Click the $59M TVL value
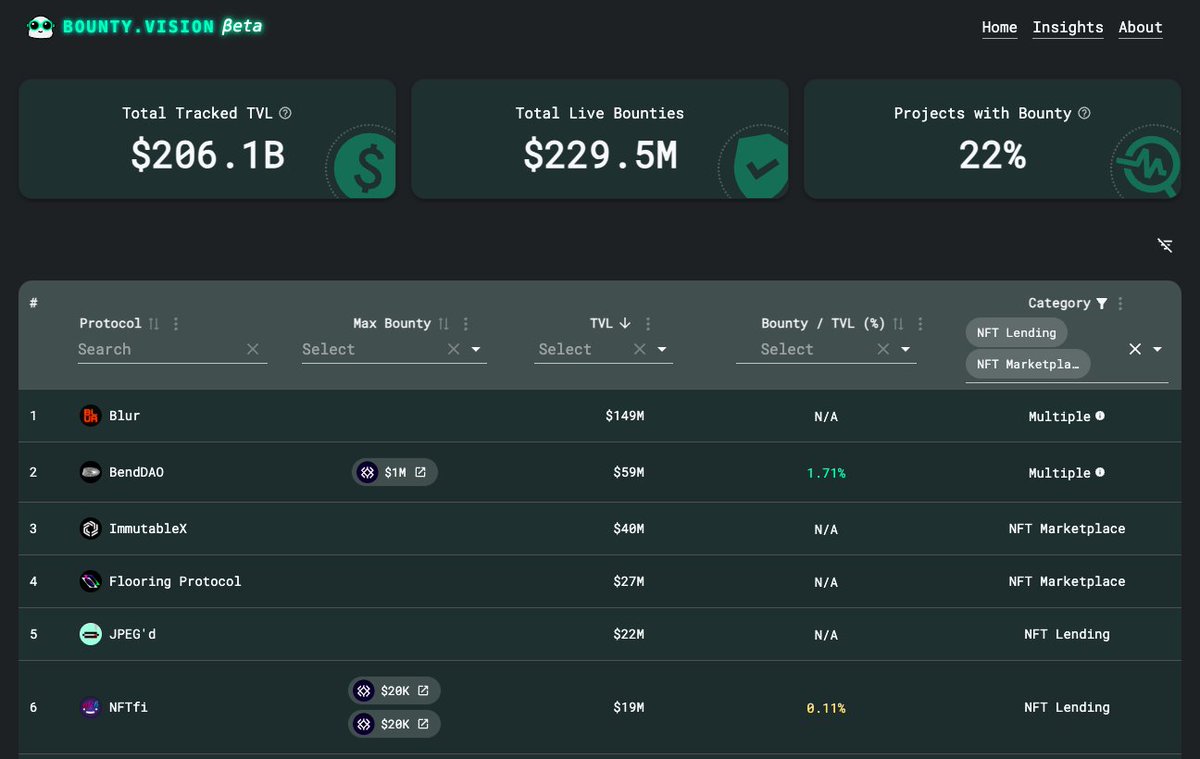Screen dimensions: 1200x759 tap(629, 472)
